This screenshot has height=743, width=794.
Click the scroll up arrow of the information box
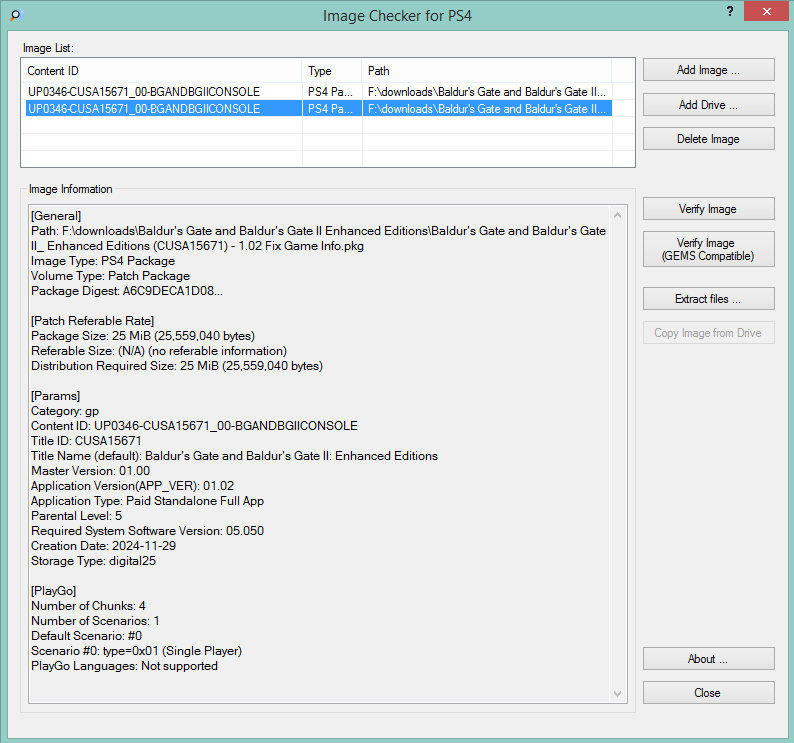click(x=617, y=215)
